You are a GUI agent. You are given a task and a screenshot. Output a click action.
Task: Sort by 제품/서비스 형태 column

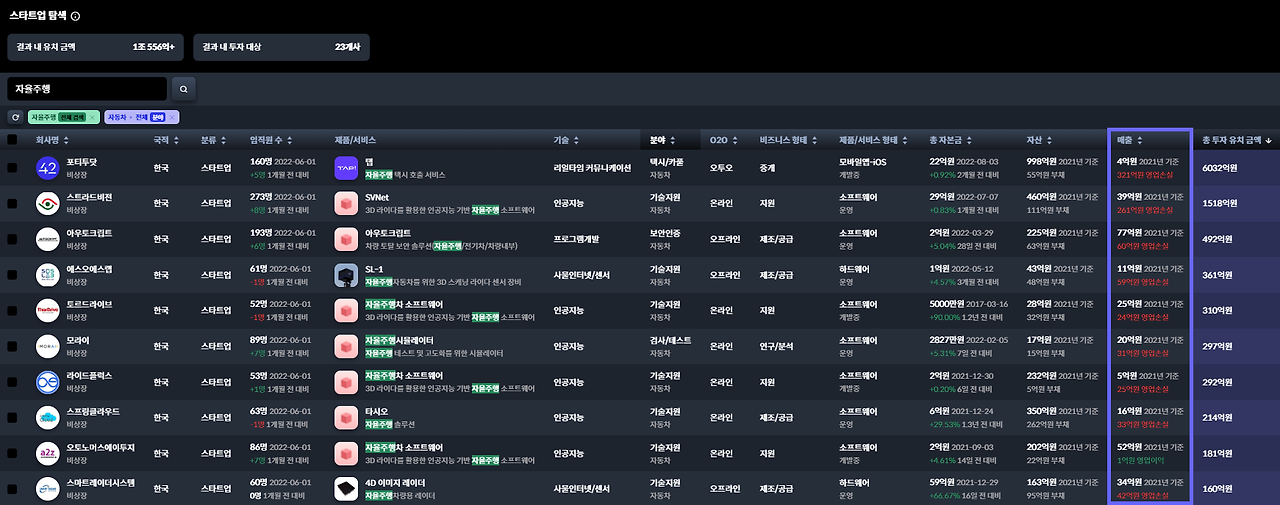click(873, 140)
